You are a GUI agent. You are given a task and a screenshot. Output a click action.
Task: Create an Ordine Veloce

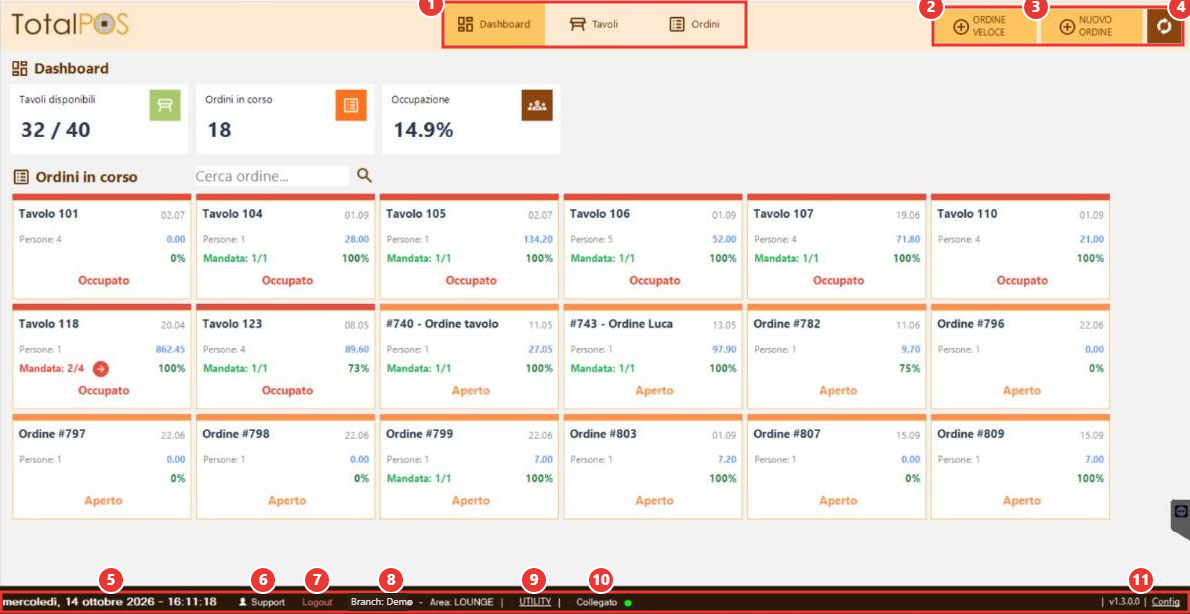coord(985,27)
